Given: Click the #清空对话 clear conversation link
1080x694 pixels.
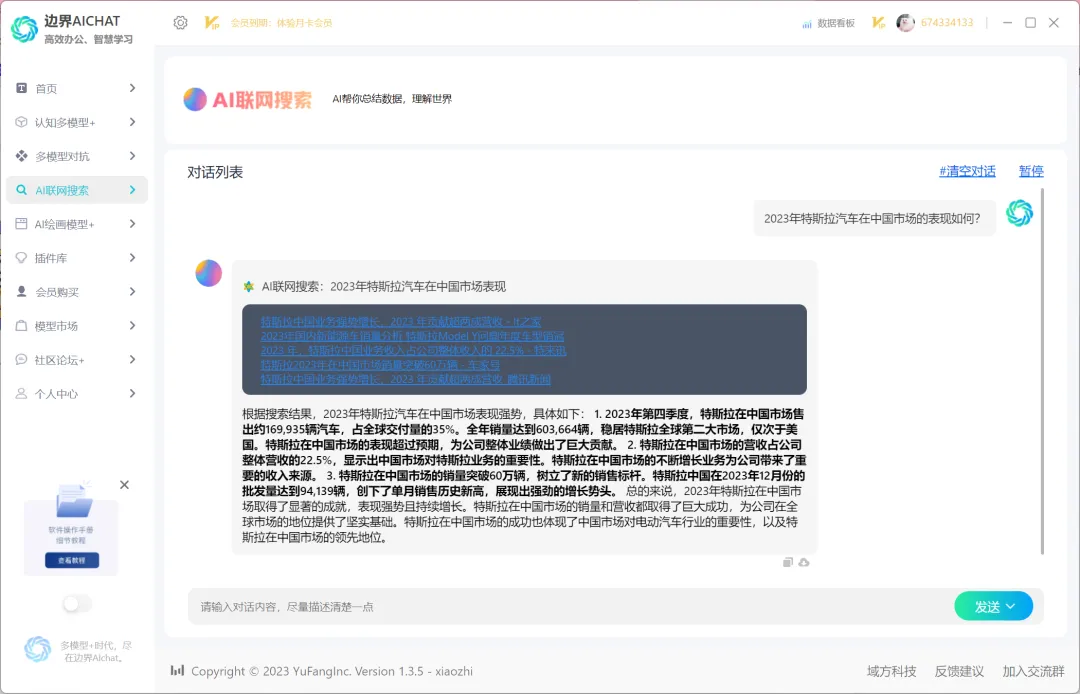Looking at the screenshot, I should tap(966, 171).
